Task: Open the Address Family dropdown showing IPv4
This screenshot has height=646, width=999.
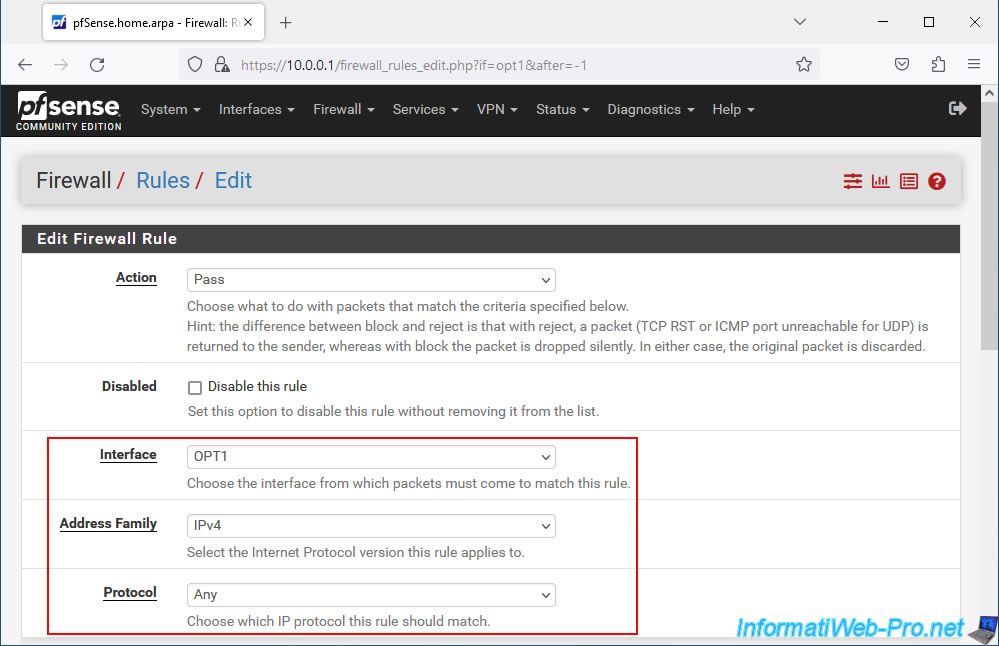Action: click(371, 526)
